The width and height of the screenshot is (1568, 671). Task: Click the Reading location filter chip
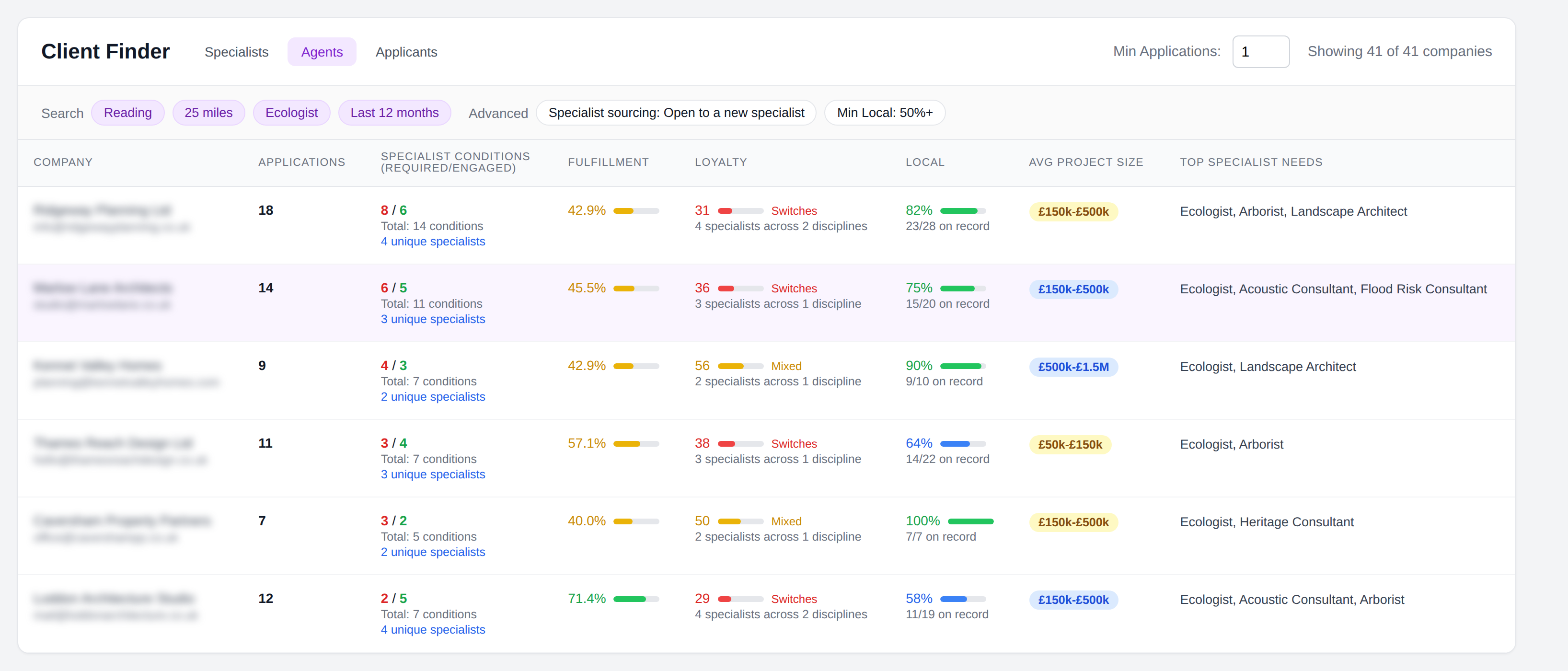(x=128, y=113)
